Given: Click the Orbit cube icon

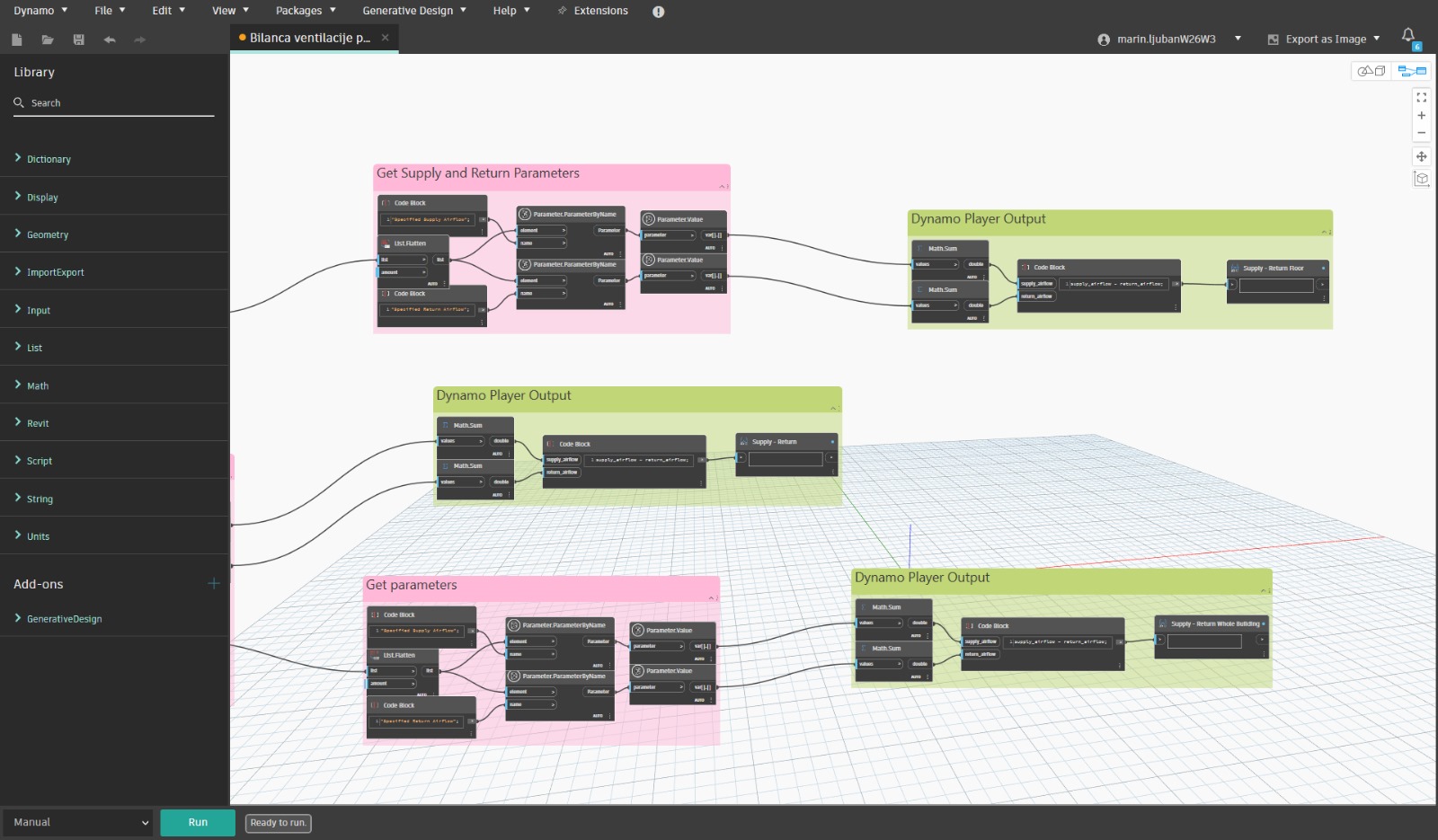Looking at the screenshot, I should pyautogui.click(x=1422, y=179).
